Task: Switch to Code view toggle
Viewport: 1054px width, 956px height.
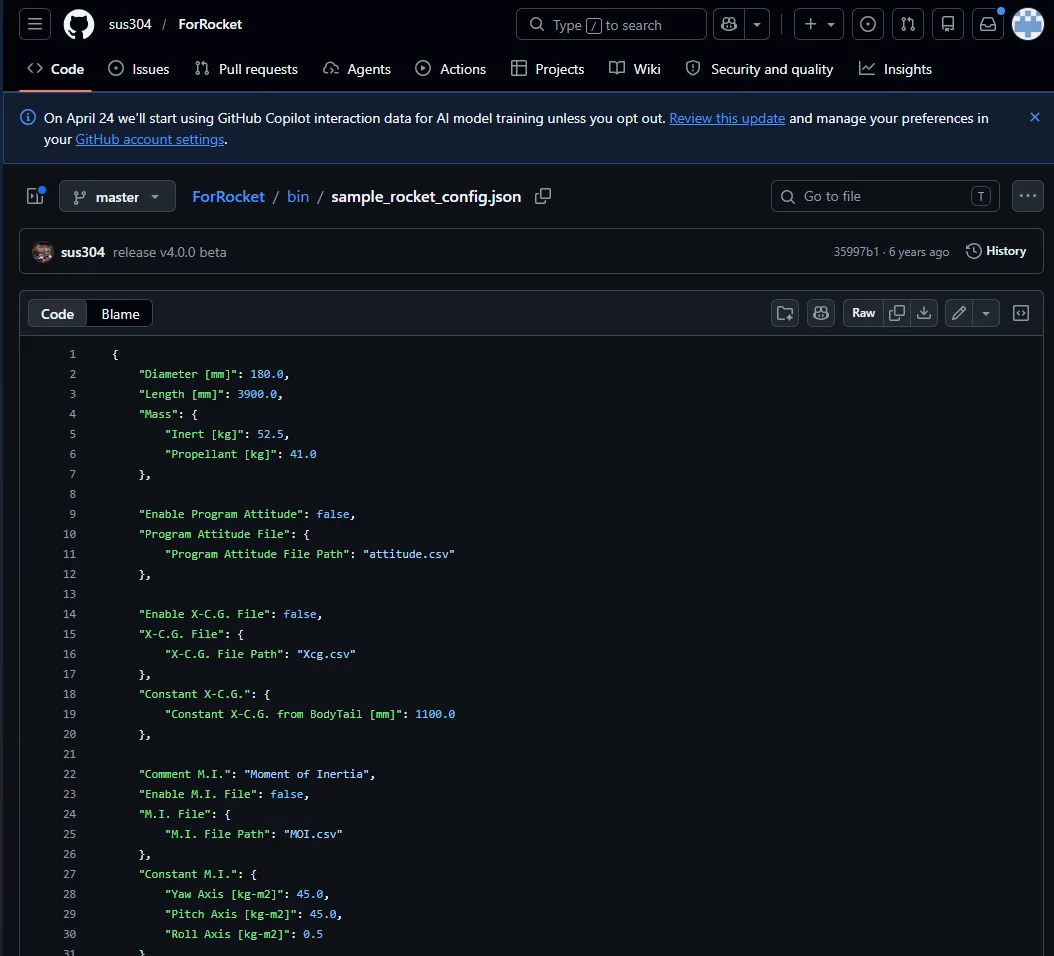Action: (57, 314)
